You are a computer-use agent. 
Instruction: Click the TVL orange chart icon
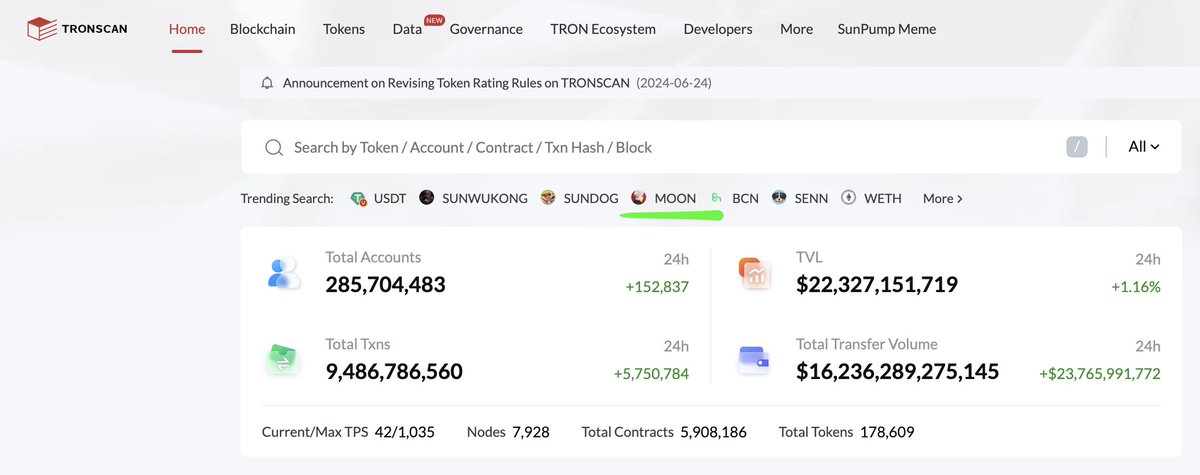[x=755, y=273]
